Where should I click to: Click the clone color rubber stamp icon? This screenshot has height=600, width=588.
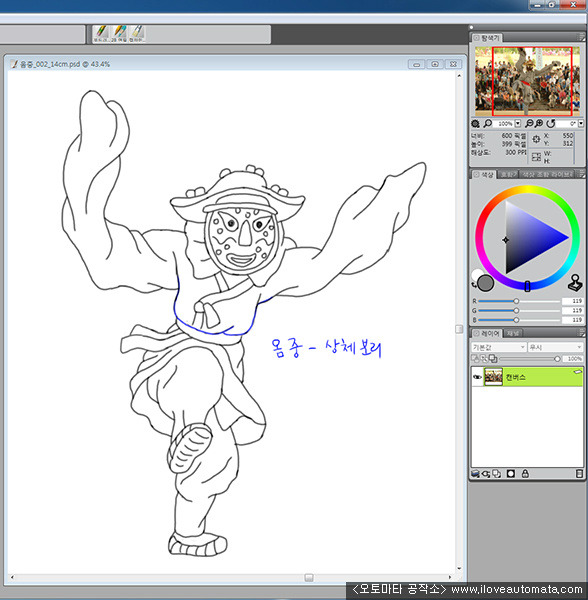[x=575, y=282]
